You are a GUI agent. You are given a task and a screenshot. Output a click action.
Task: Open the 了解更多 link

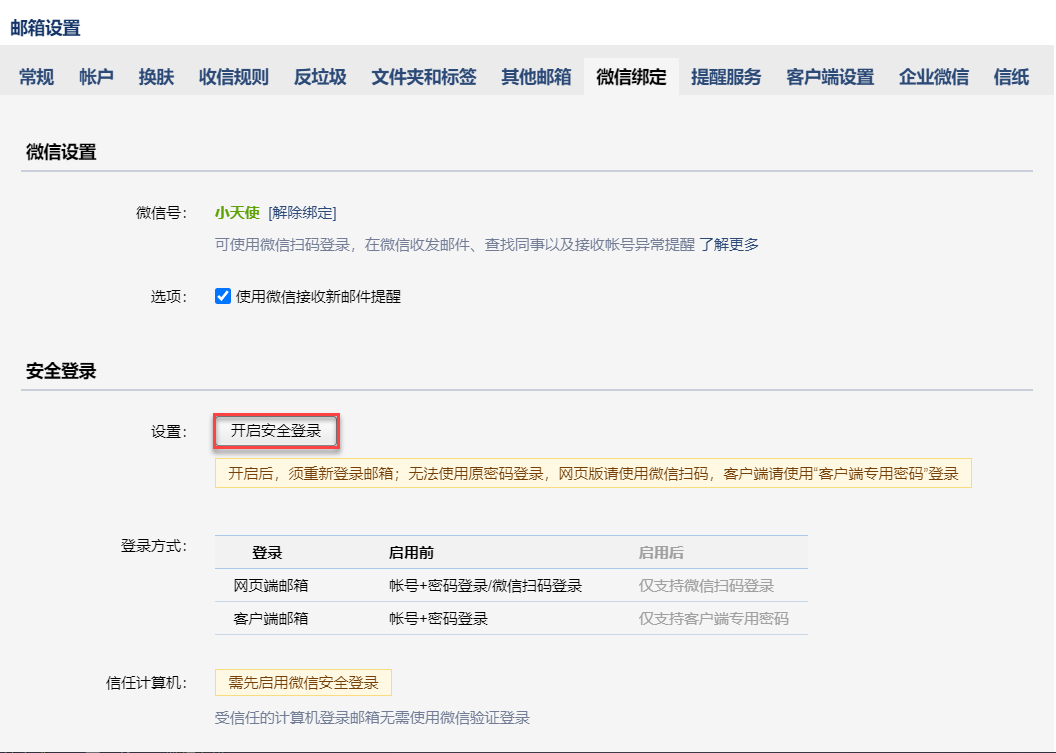(729, 244)
